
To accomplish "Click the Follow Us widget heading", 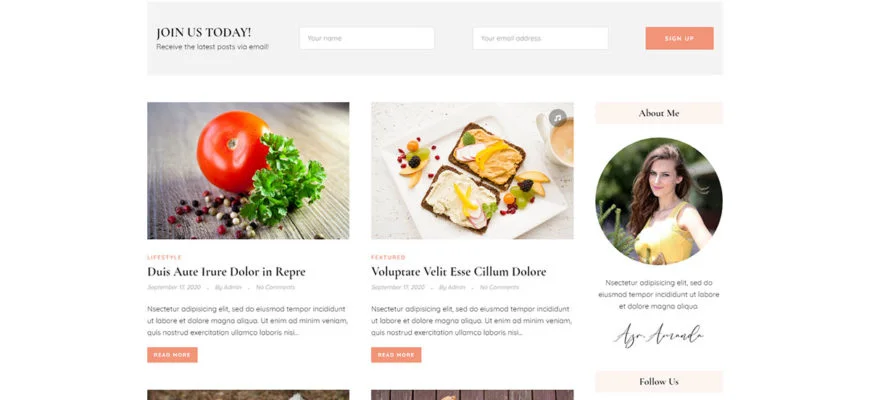I will click(x=659, y=382).
